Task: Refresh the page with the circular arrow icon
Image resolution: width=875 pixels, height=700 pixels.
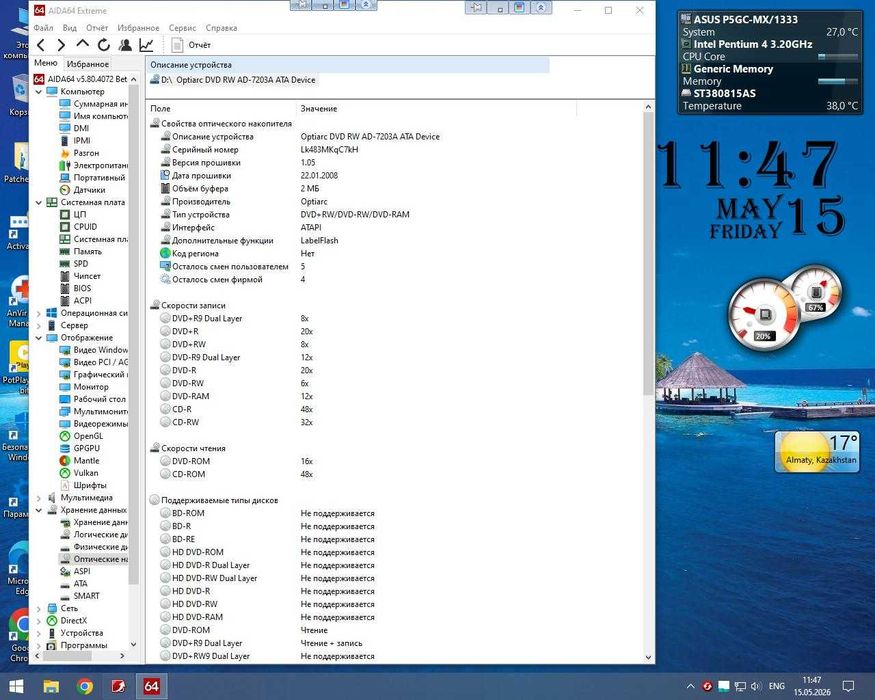Action: 104,45
